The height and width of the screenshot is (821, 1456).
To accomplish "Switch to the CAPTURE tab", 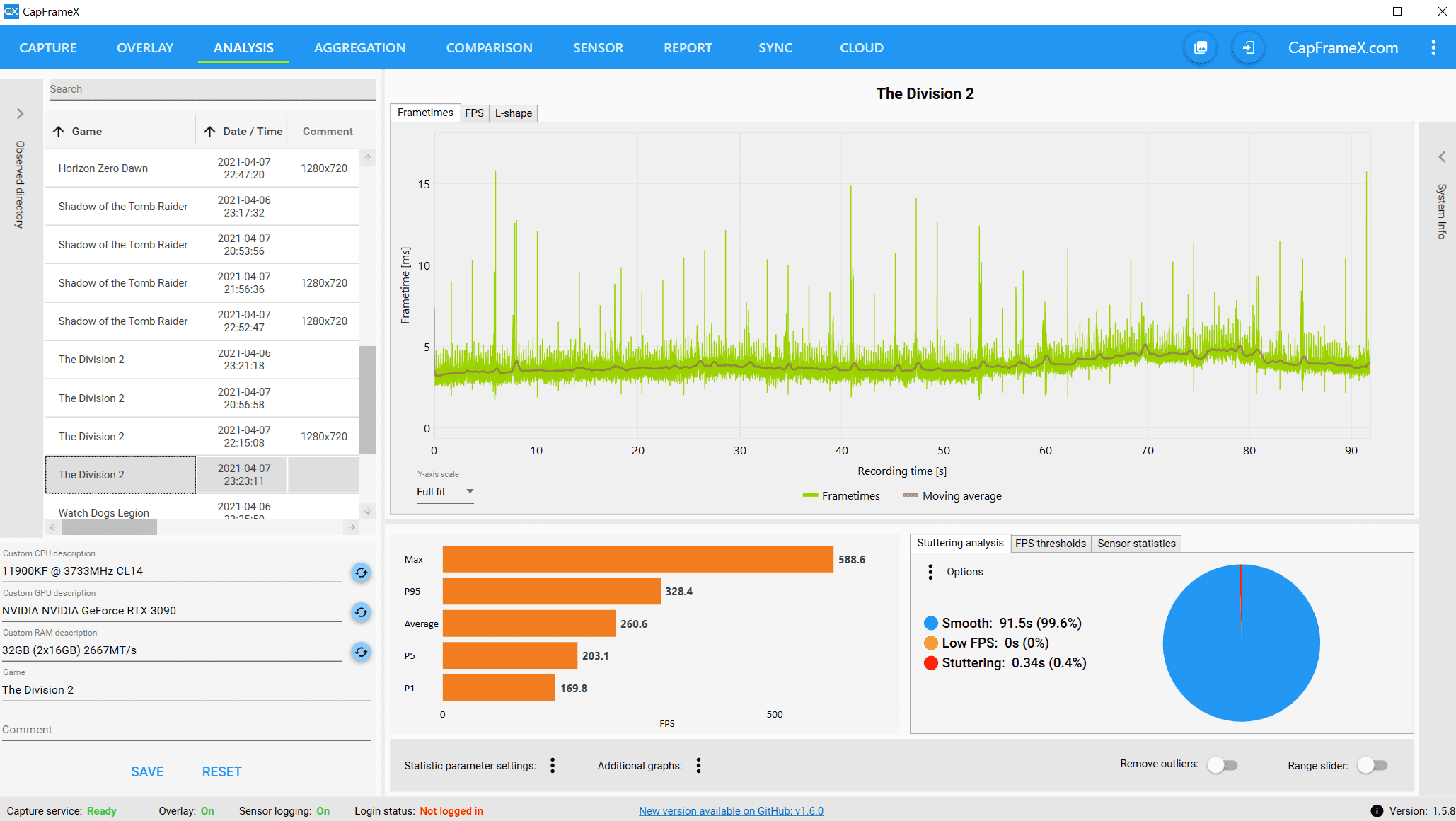I will click(48, 48).
